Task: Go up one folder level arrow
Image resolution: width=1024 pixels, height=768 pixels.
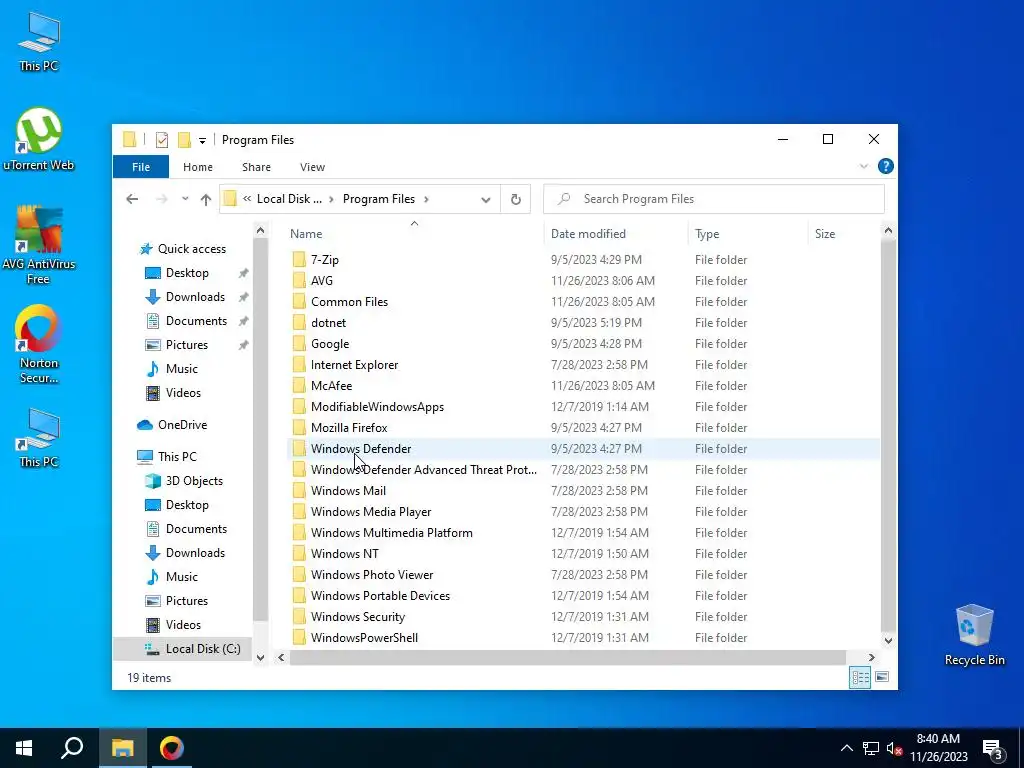Action: coord(206,199)
